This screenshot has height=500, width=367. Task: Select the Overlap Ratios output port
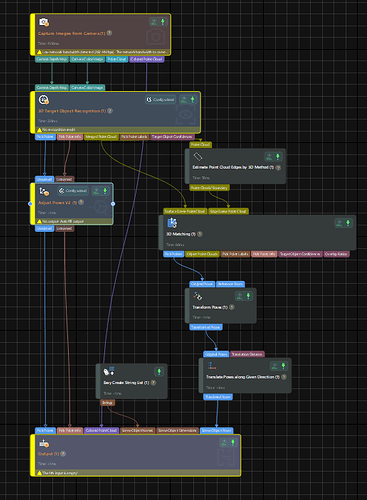click(336, 254)
